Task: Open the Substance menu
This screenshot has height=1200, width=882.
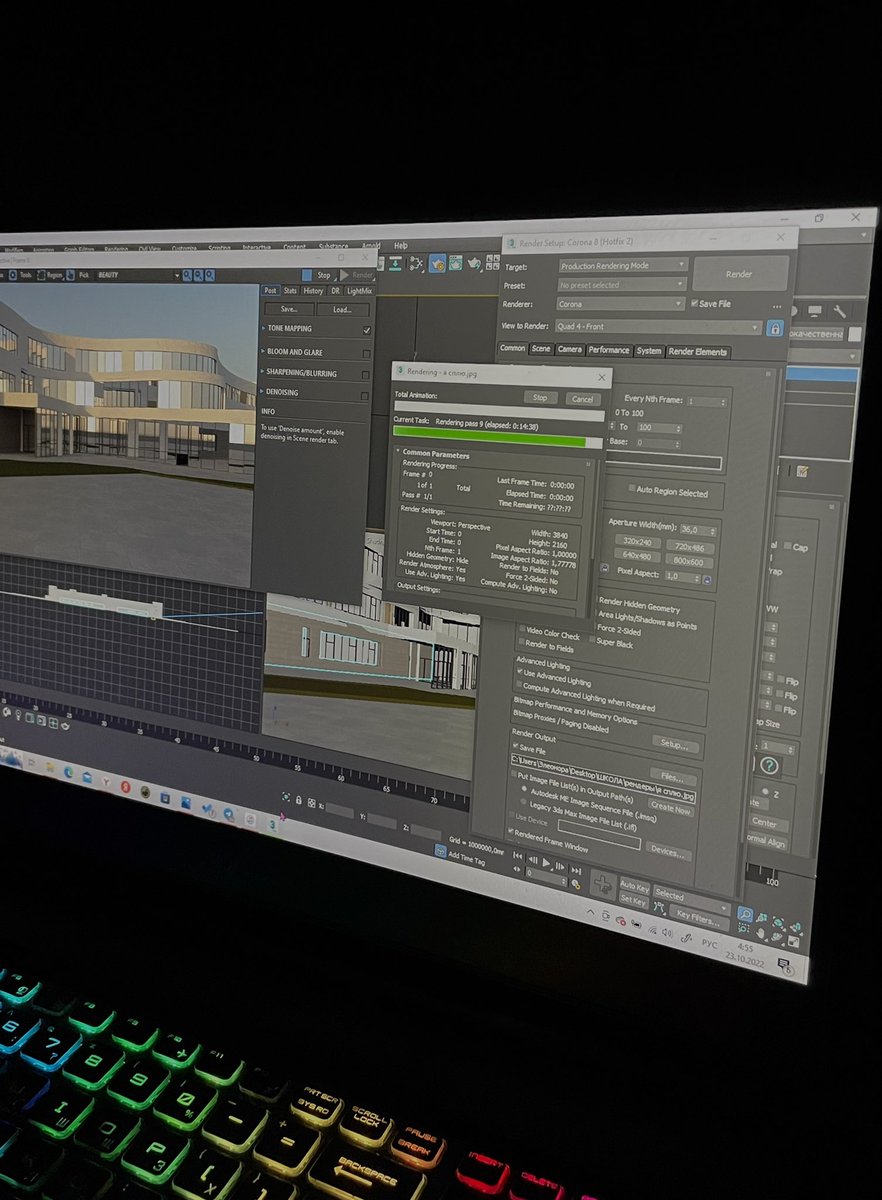Action: [332, 246]
